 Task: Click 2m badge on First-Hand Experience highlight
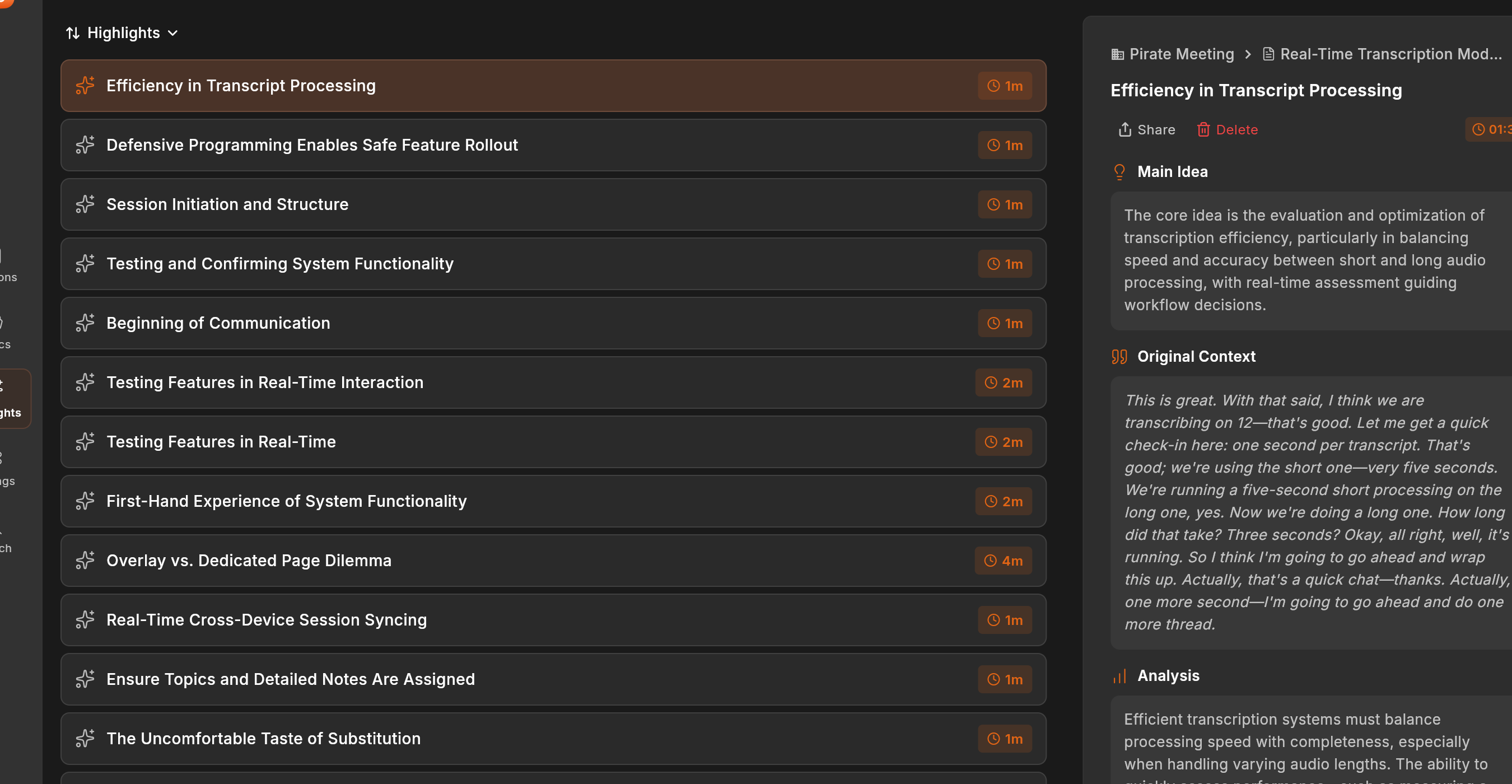pos(1003,501)
